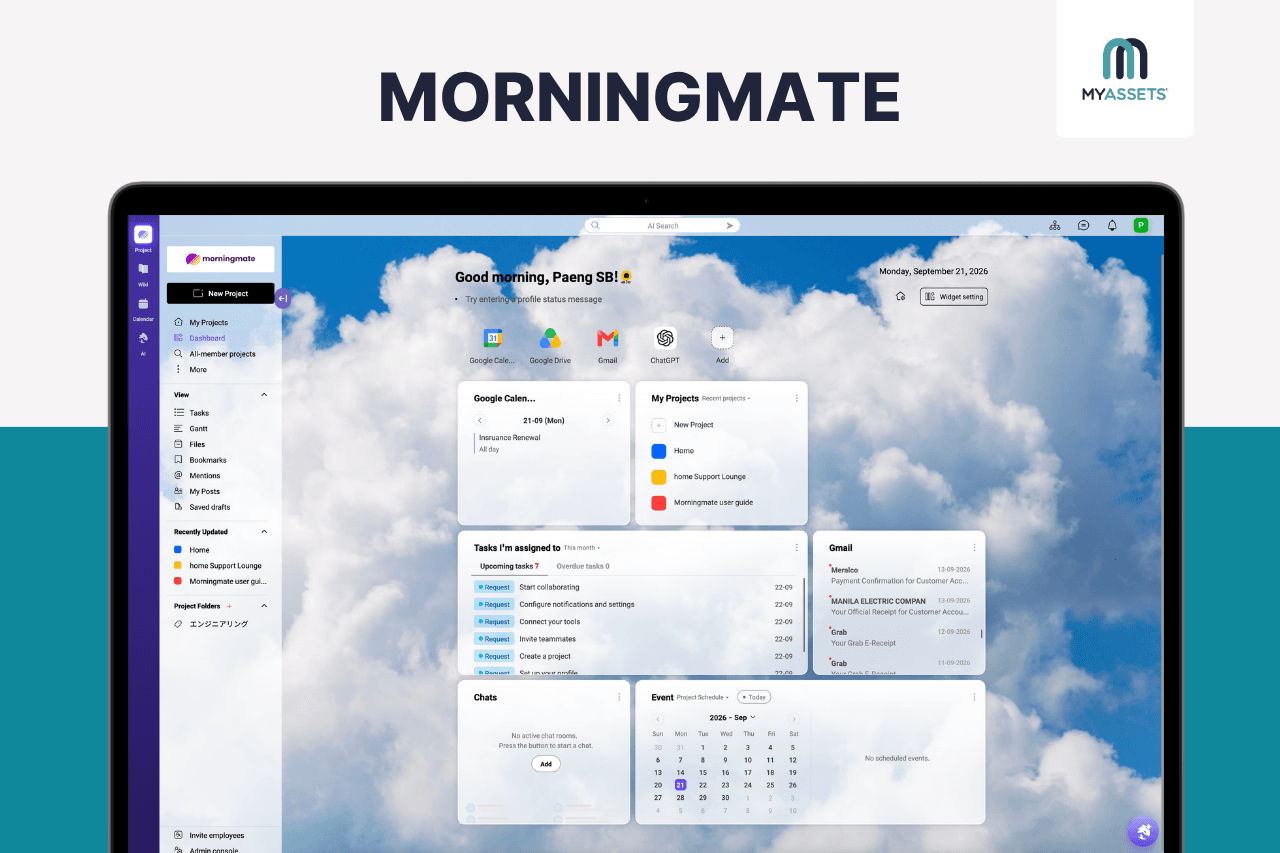Open the Widget setting button
1280x853 pixels.
pos(954,296)
